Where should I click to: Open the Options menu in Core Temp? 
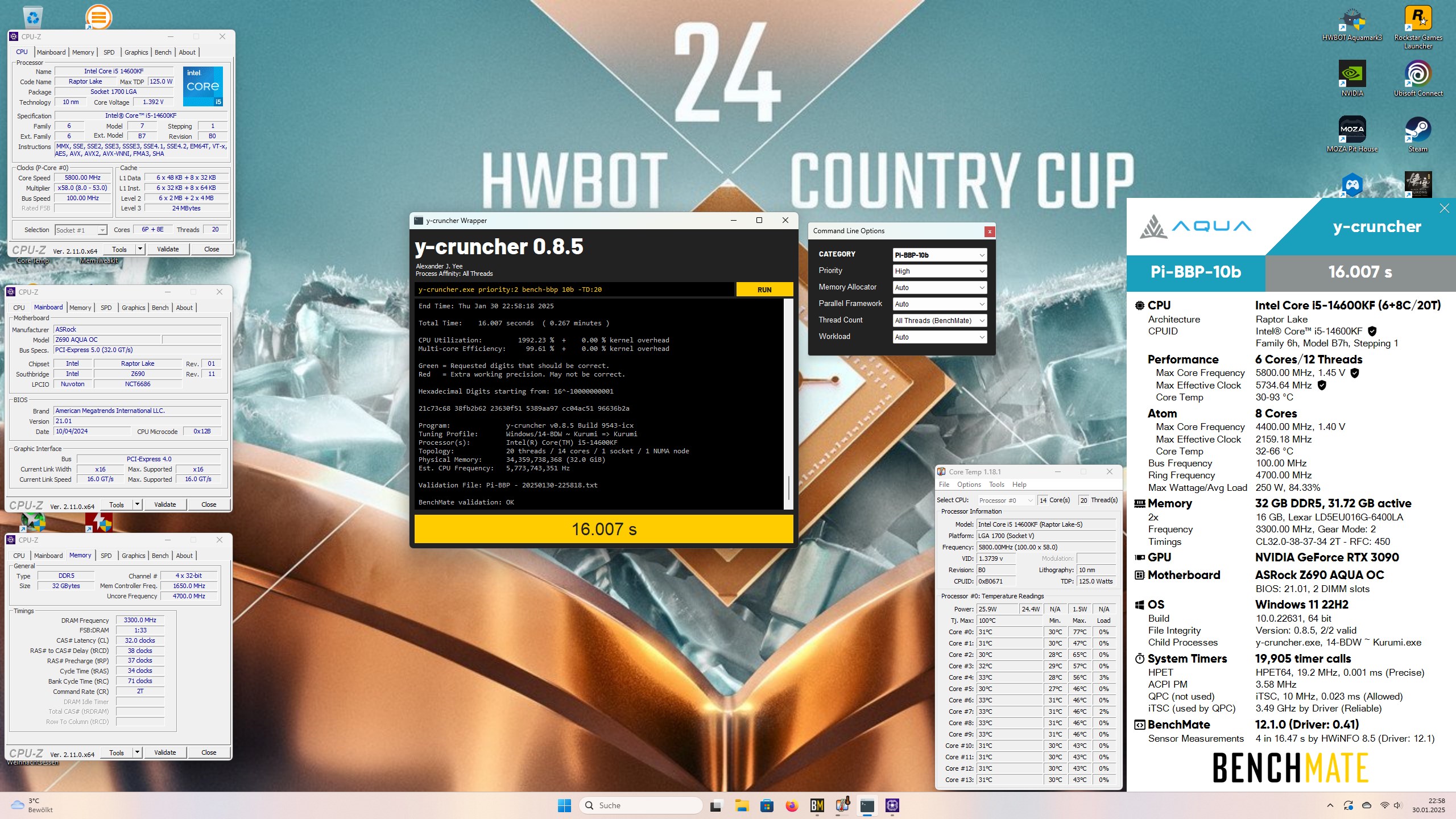point(969,485)
